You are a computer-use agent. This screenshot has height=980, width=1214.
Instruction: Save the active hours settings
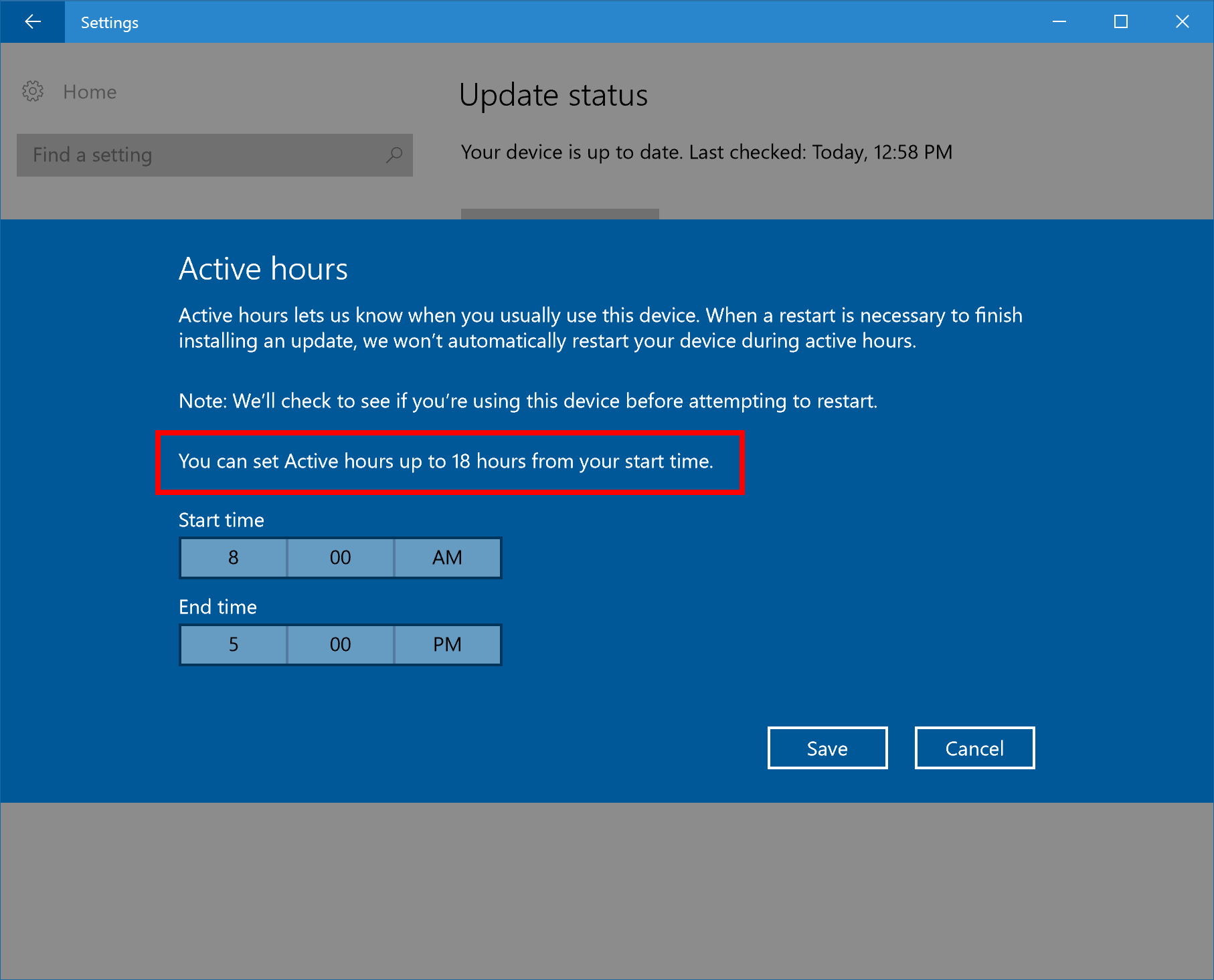[827, 748]
